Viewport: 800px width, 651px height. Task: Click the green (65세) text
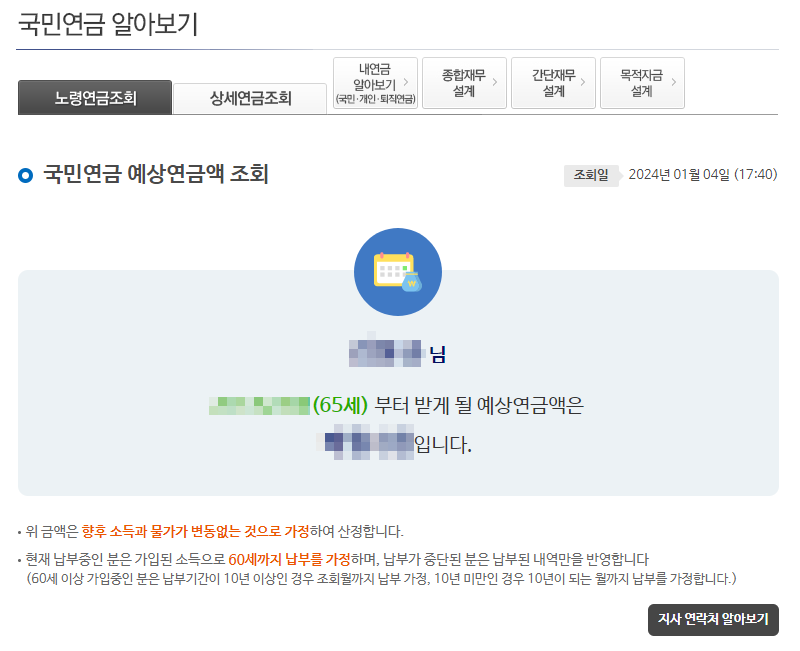[340, 405]
